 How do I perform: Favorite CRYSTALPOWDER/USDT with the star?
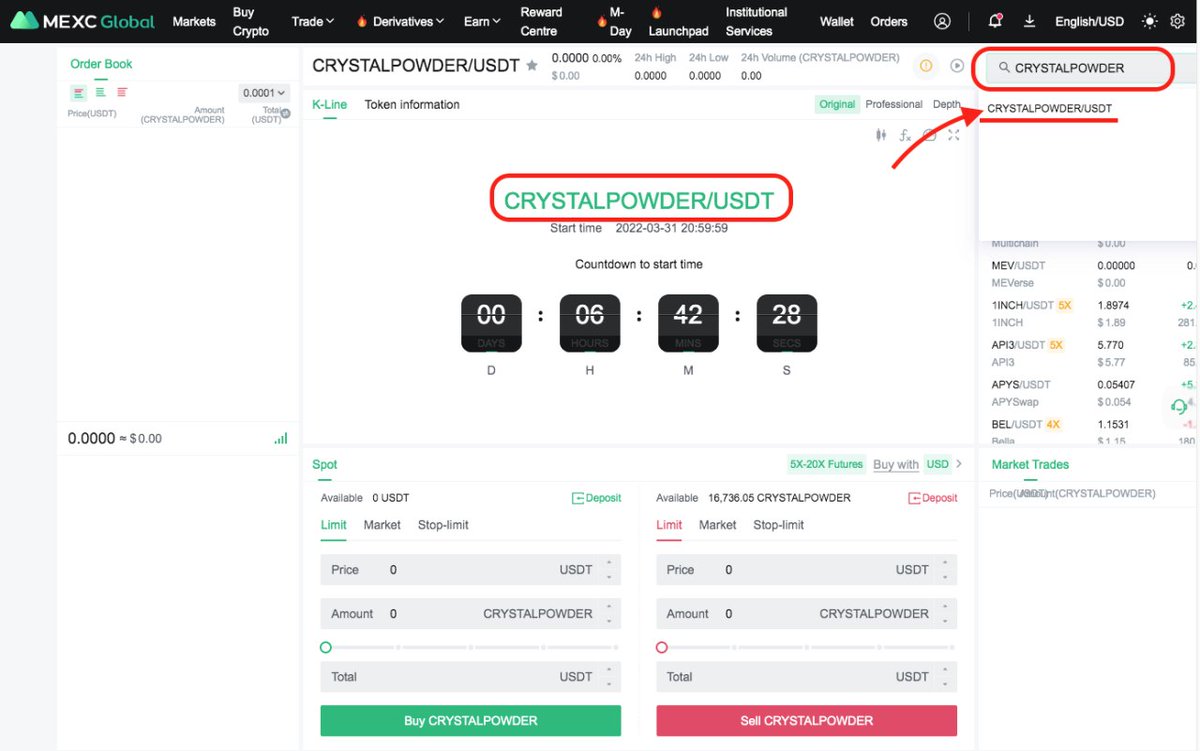pyautogui.click(x=532, y=66)
